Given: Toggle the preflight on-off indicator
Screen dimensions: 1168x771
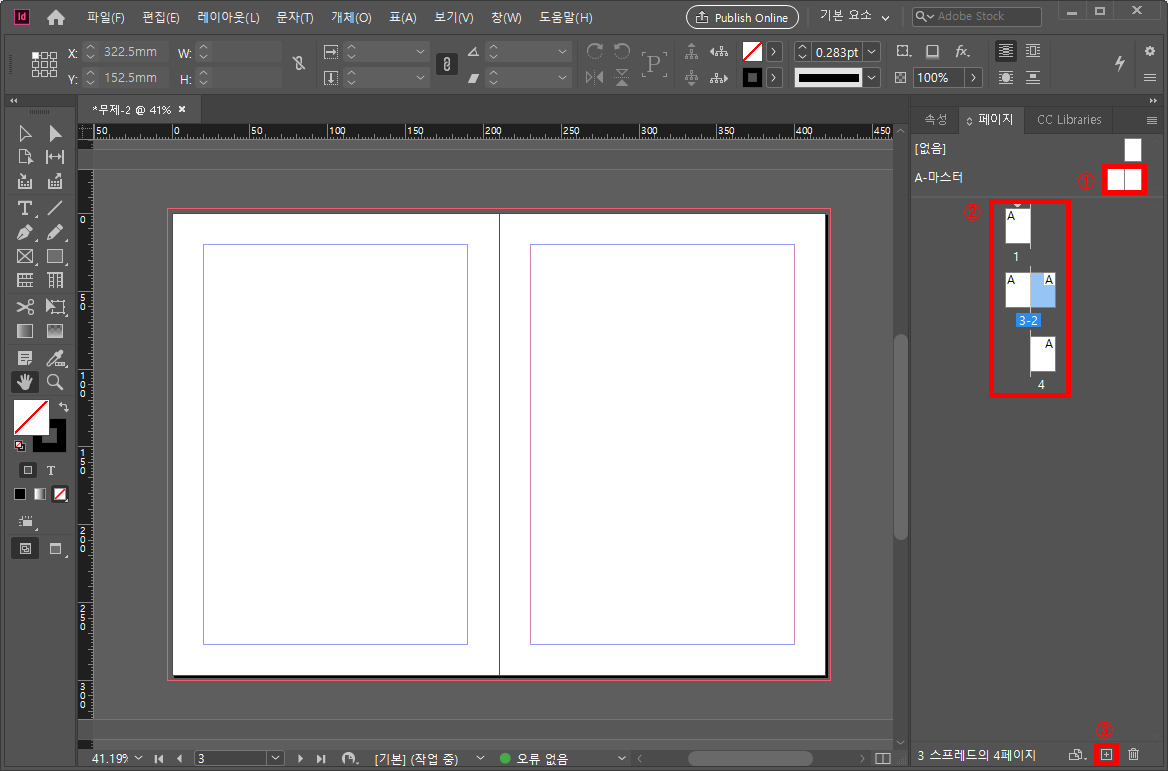Looking at the screenshot, I should coord(505,758).
